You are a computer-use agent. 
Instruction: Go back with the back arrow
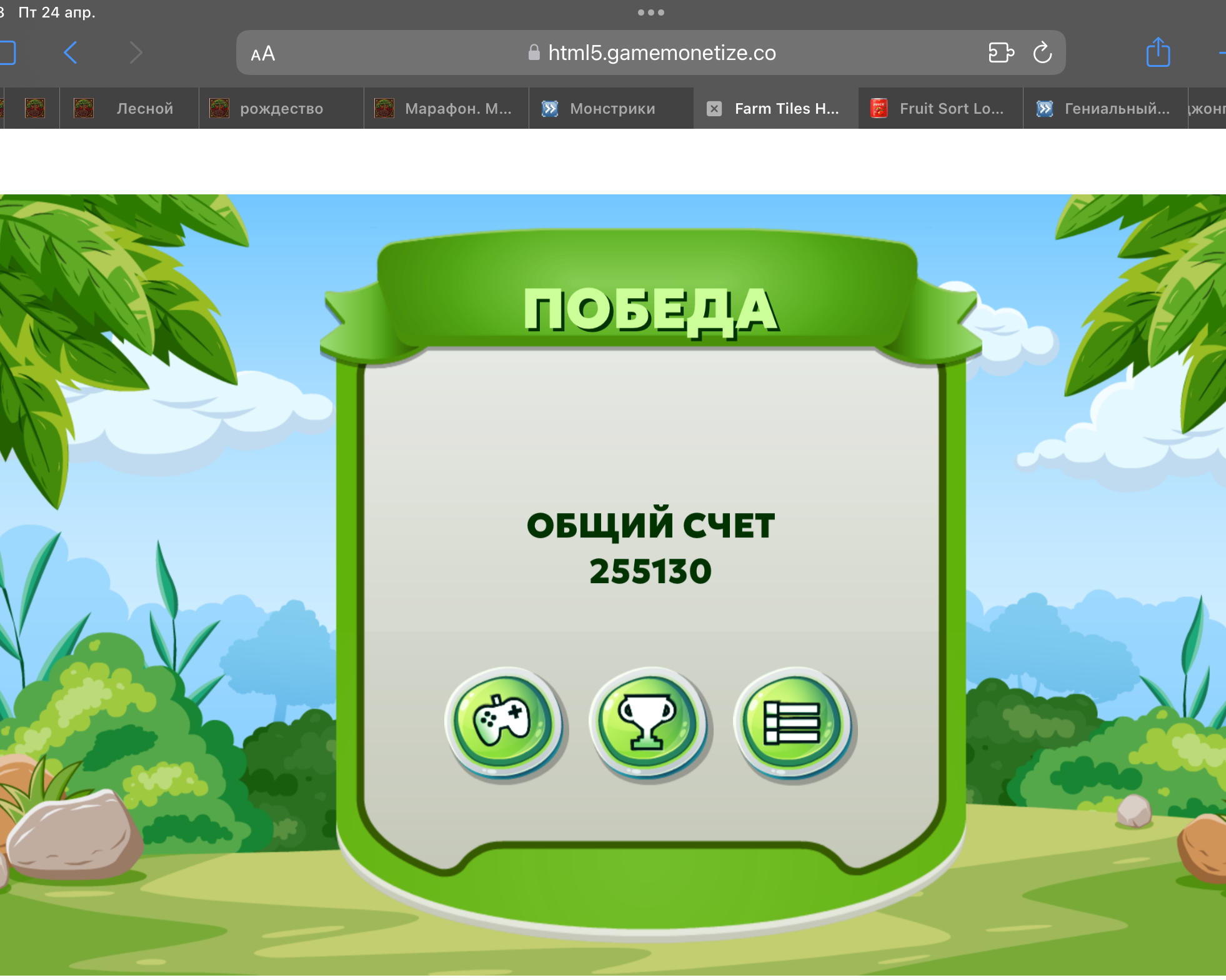coord(71,52)
